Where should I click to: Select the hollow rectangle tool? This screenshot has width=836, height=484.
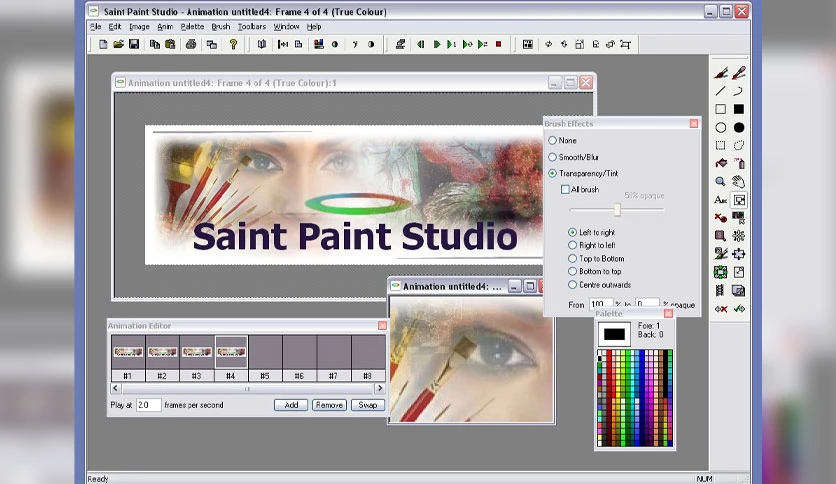720,109
